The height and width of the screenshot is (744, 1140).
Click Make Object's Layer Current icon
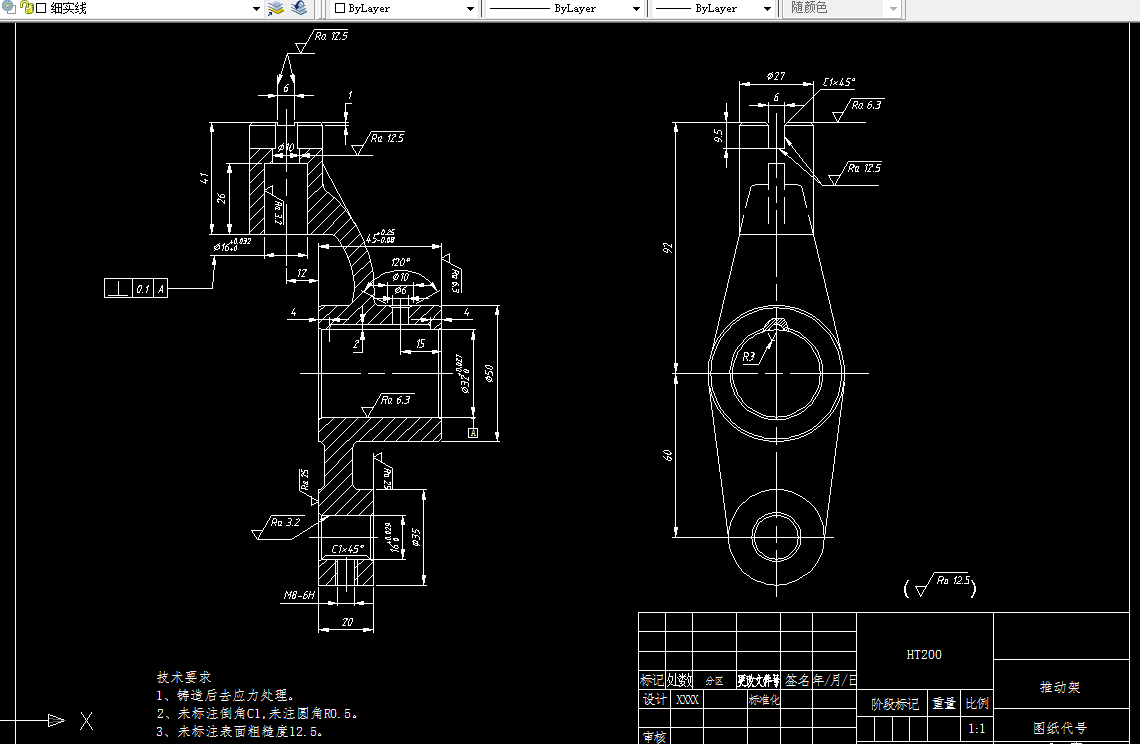pyautogui.click(x=276, y=8)
